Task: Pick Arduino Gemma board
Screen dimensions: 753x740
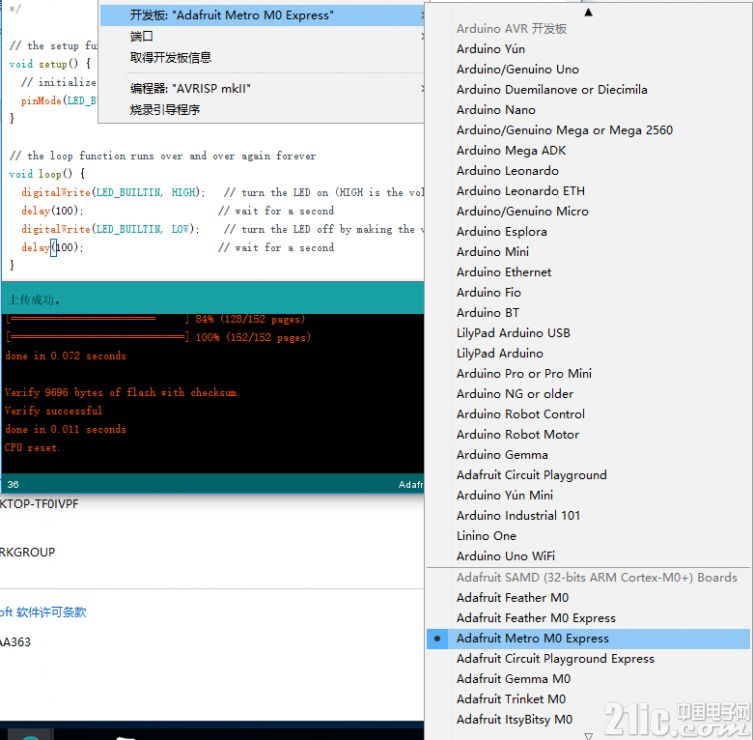Action: [x=588, y=454]
